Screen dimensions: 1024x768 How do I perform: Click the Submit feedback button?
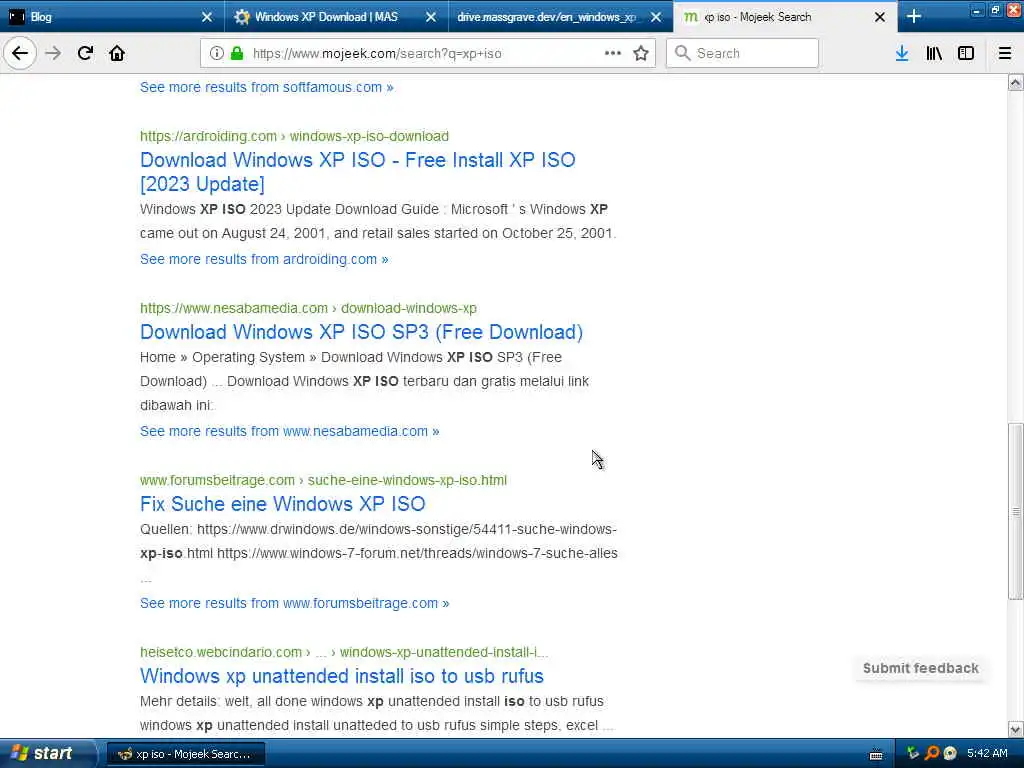click(x=921, y=668)
